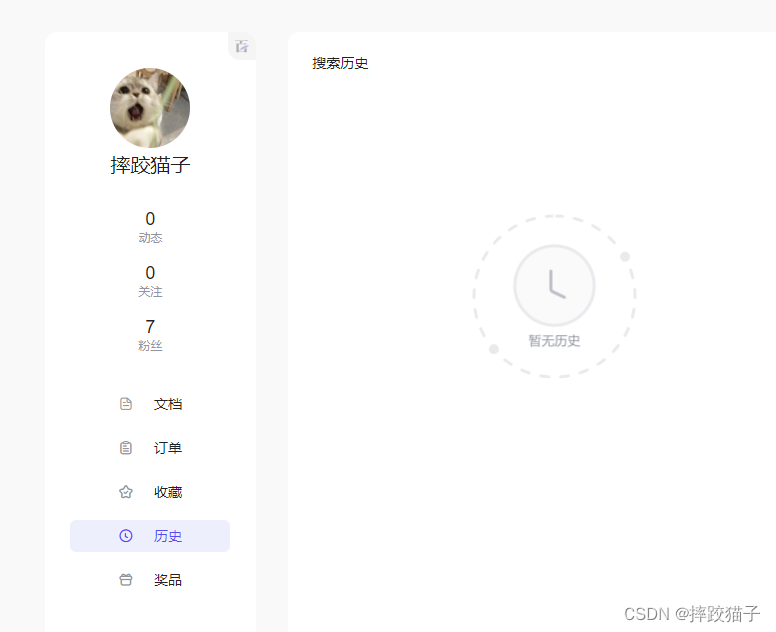Click the 暂无历史 placeholder text
The height and width of the screenshot is (632, 776).
pyautogui.click(x=554, y=340)
